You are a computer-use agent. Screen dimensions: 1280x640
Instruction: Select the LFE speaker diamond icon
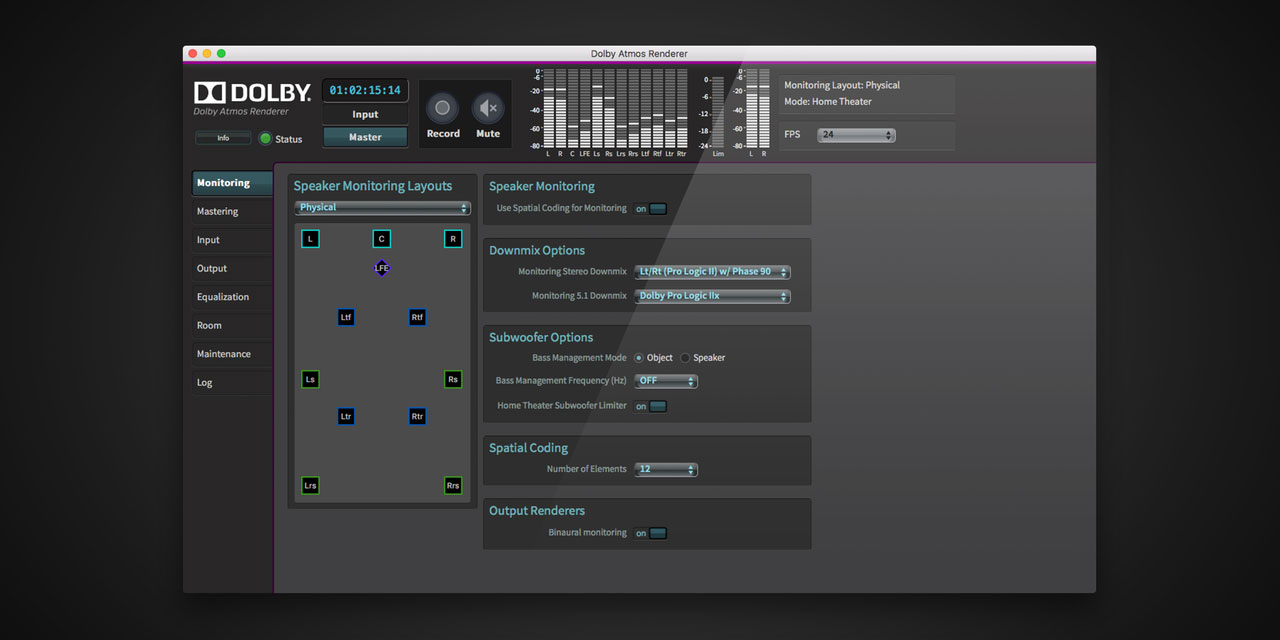pos(381,268)
